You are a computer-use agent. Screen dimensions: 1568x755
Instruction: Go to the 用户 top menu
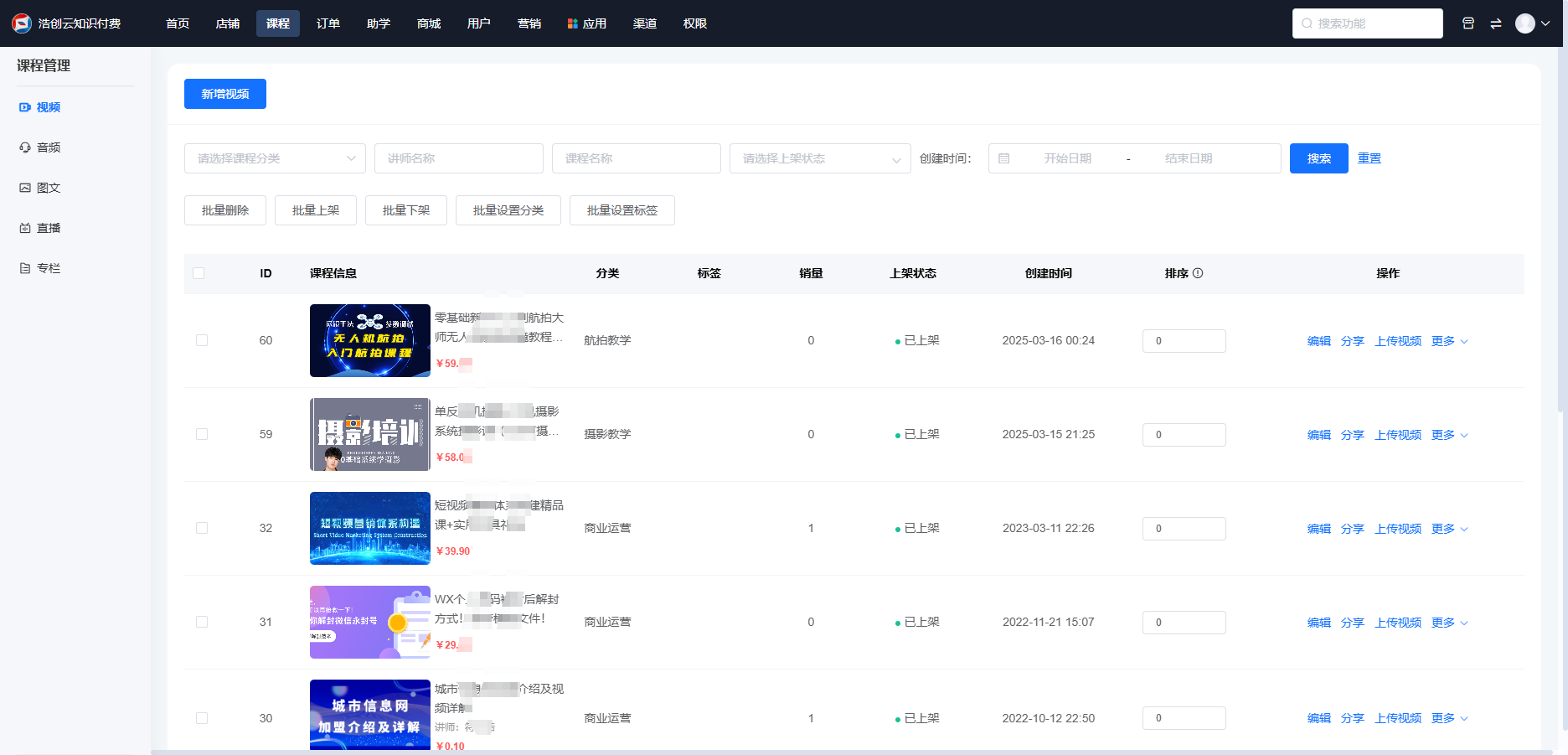pos(479,23)
